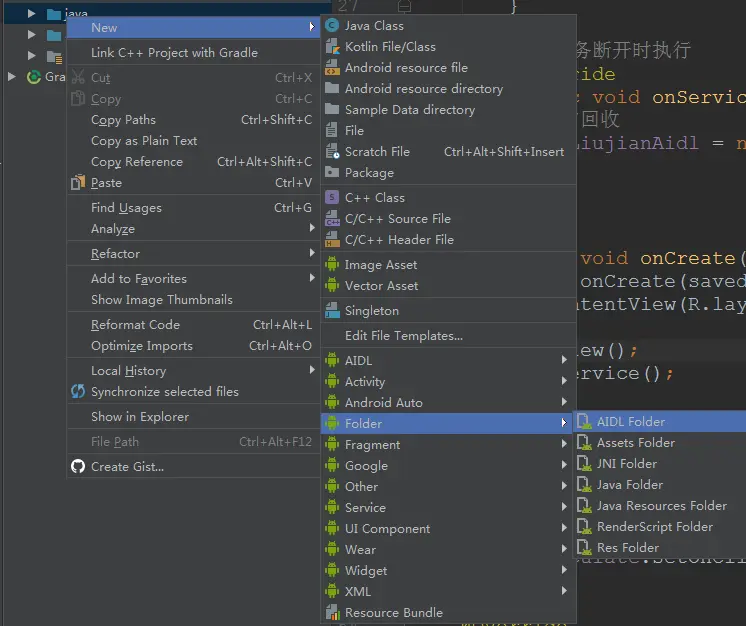The image size is (746, 626).
Task: Click the Resource Bundle icon
Action: point(332,612)
